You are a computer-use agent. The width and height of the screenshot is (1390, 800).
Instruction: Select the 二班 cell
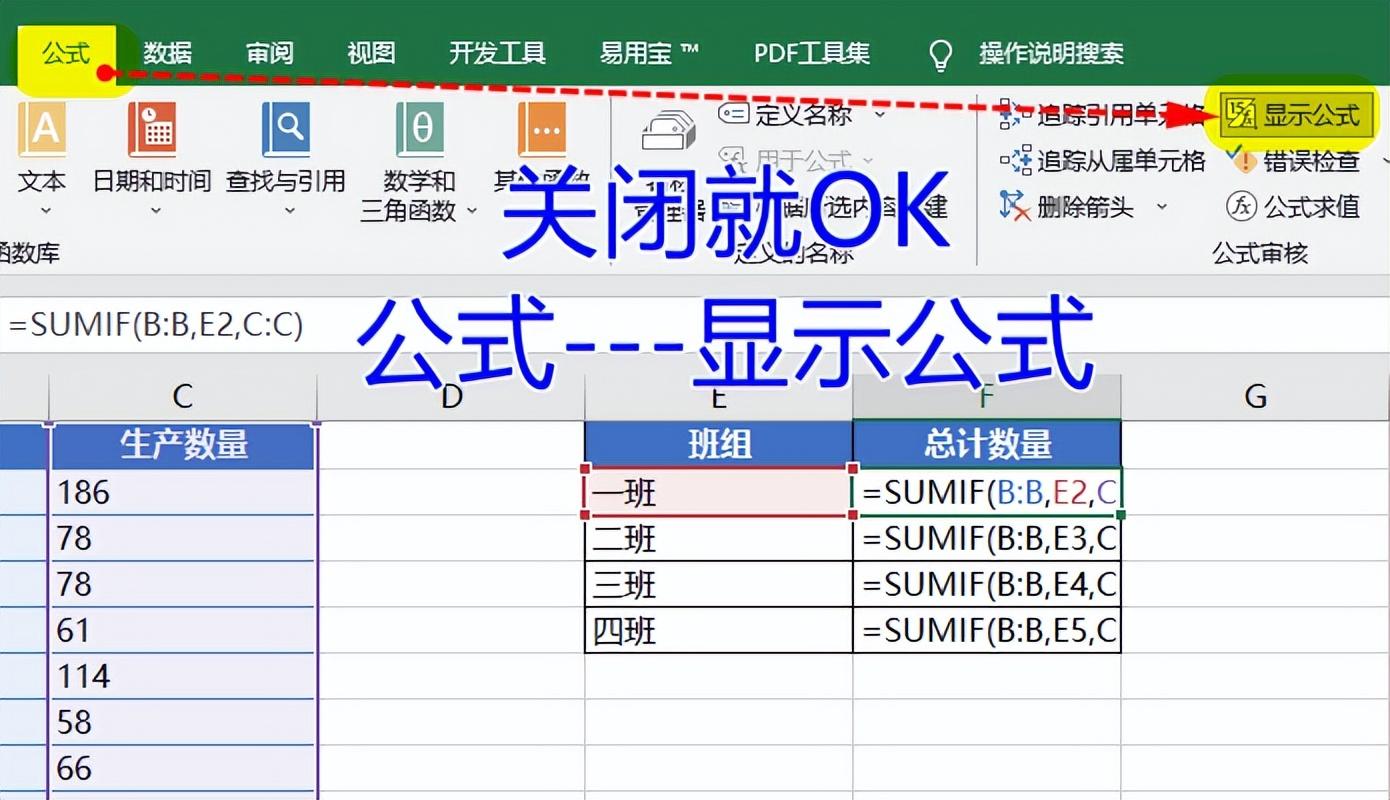click(719, 538)
